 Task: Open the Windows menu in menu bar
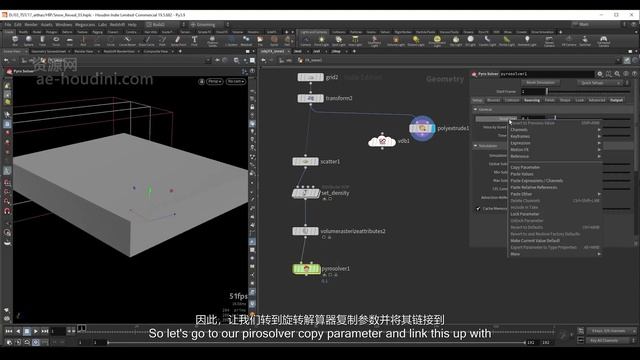tap(64, 24)
